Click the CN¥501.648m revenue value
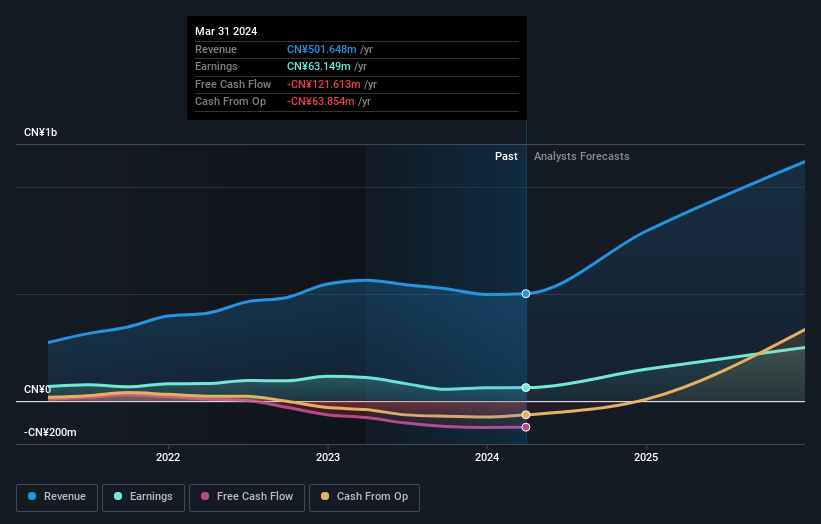This screenshot has height=524, width=821. point(321,49)
